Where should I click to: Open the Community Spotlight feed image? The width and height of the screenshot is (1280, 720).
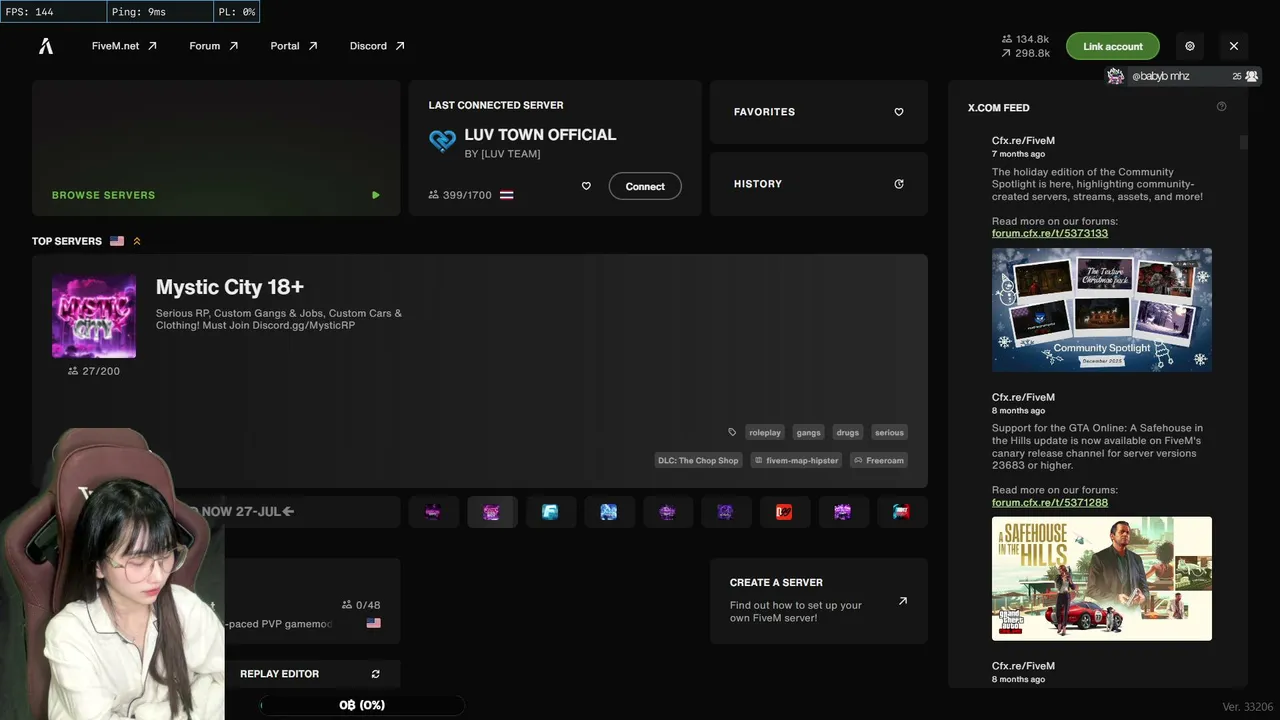(1102, 310)
